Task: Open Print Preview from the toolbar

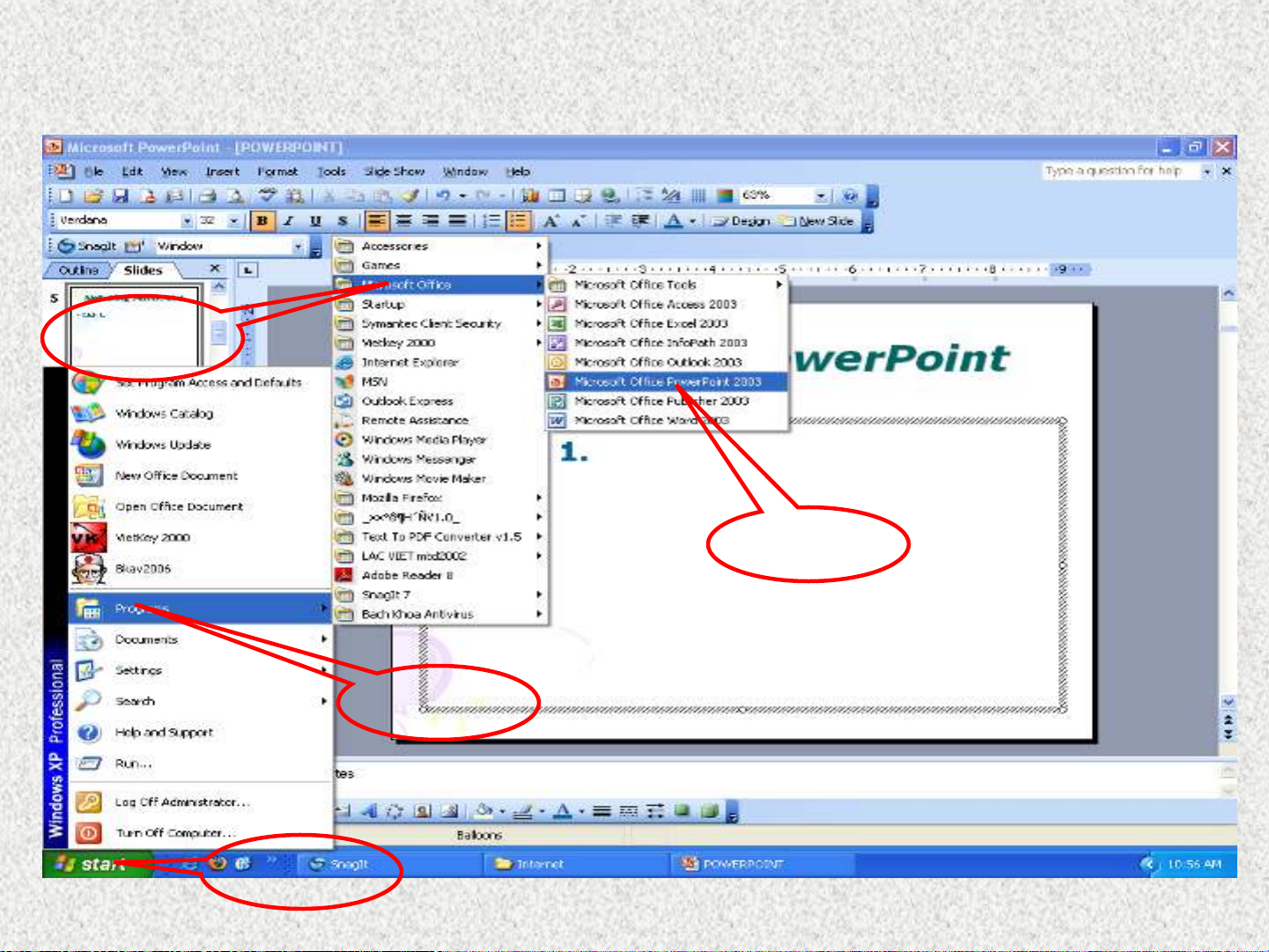Action: pos(234,196)
